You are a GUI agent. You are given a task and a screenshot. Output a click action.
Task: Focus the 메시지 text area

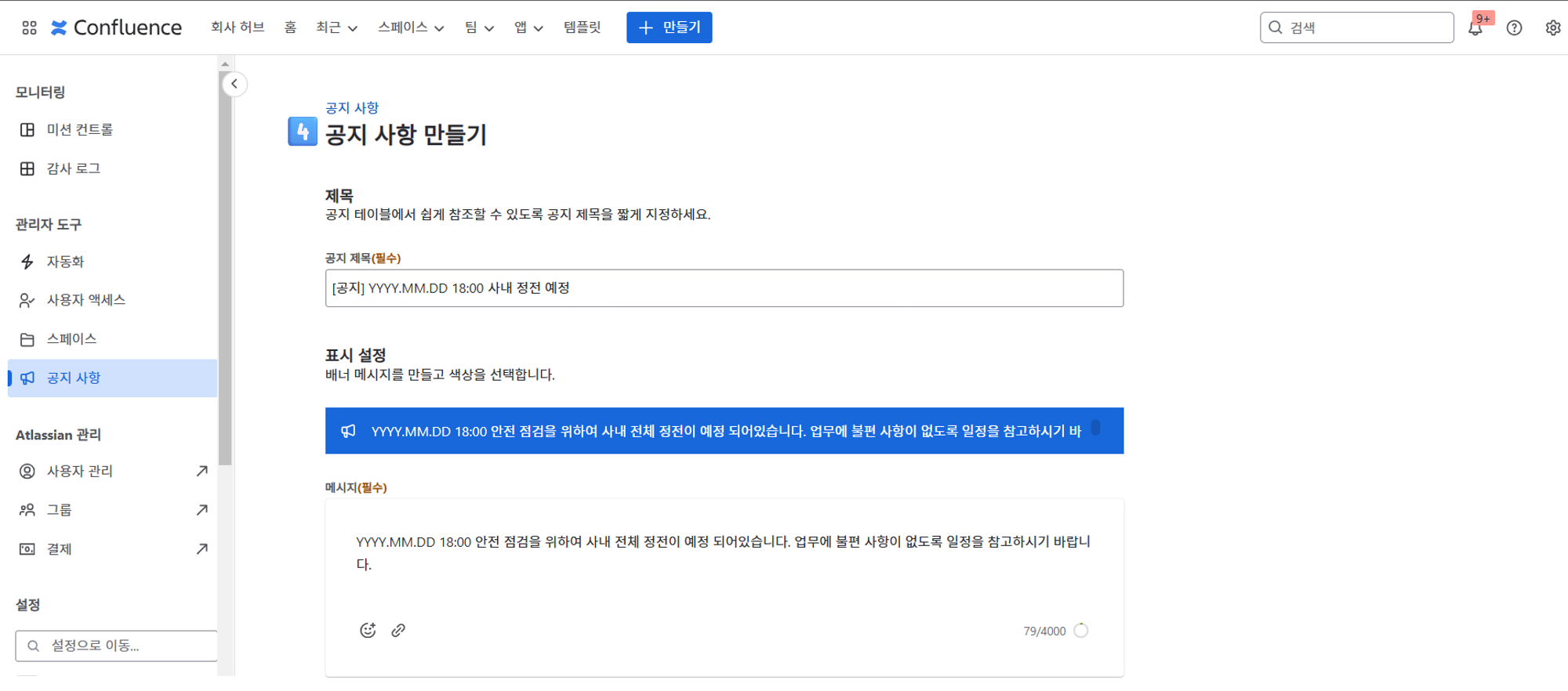point(724,588)
